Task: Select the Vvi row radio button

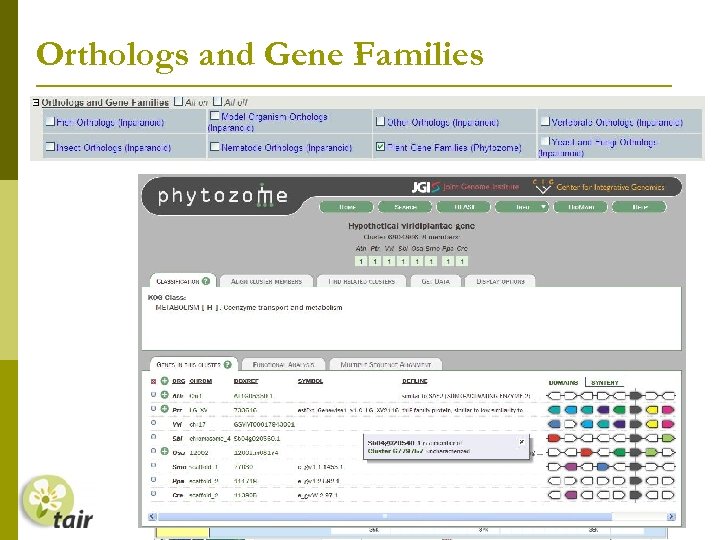Action: tap(153, 423)
